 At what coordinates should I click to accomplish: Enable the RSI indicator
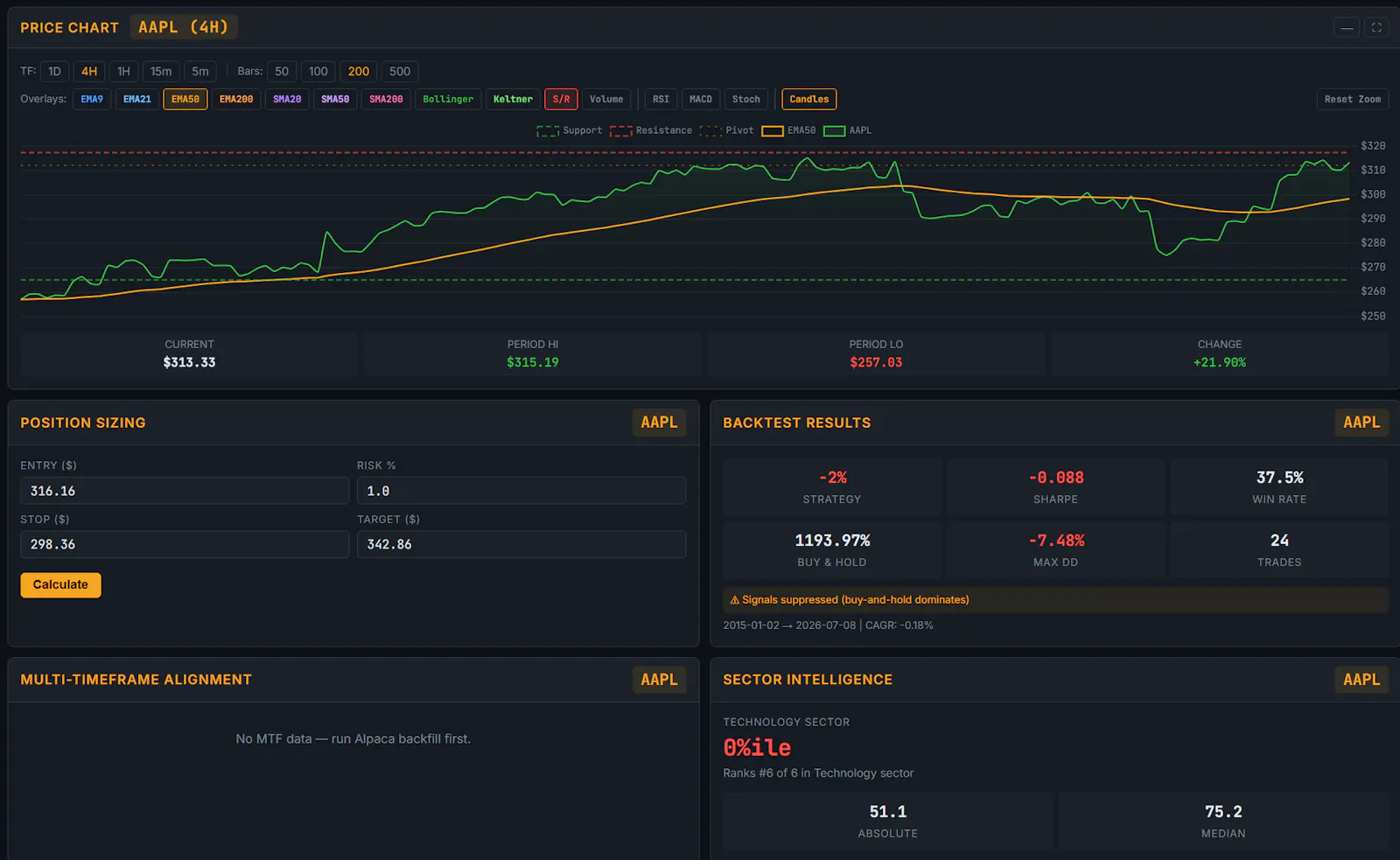(661, 100)
